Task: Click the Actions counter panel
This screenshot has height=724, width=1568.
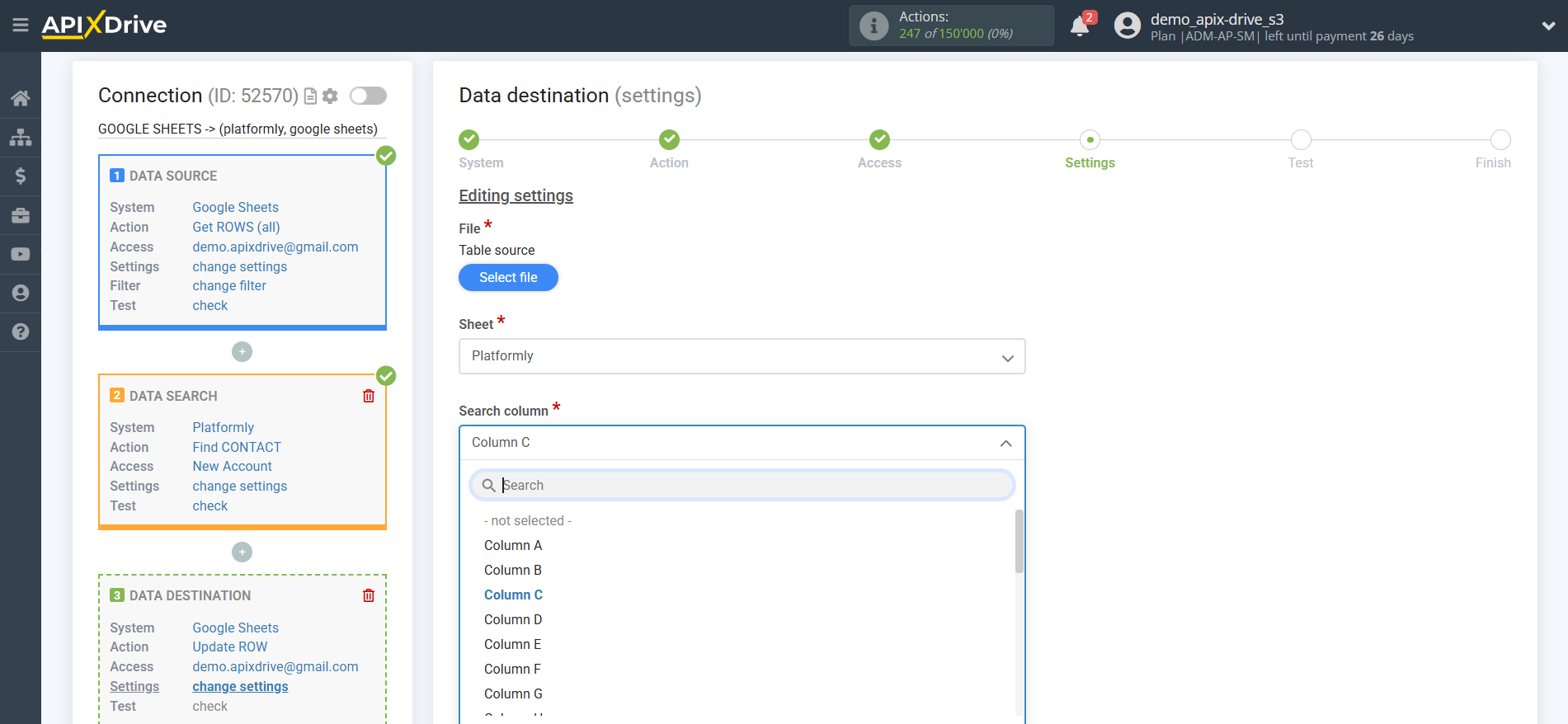Action: tap(951, 26)
